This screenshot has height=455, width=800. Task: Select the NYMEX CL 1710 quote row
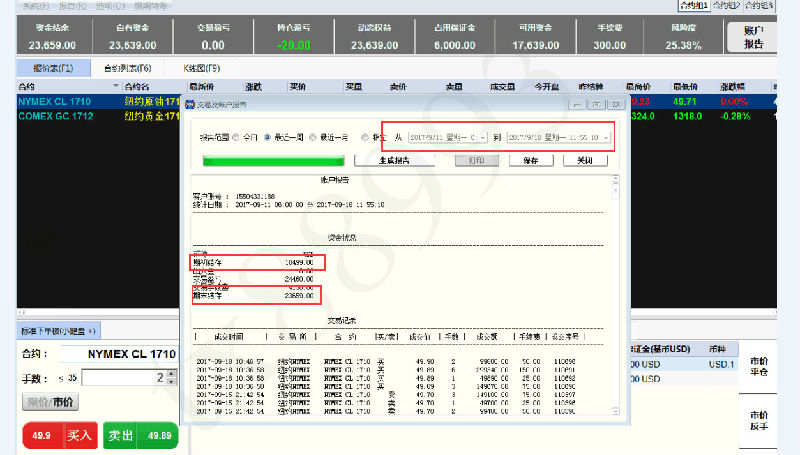click(98, 102)
